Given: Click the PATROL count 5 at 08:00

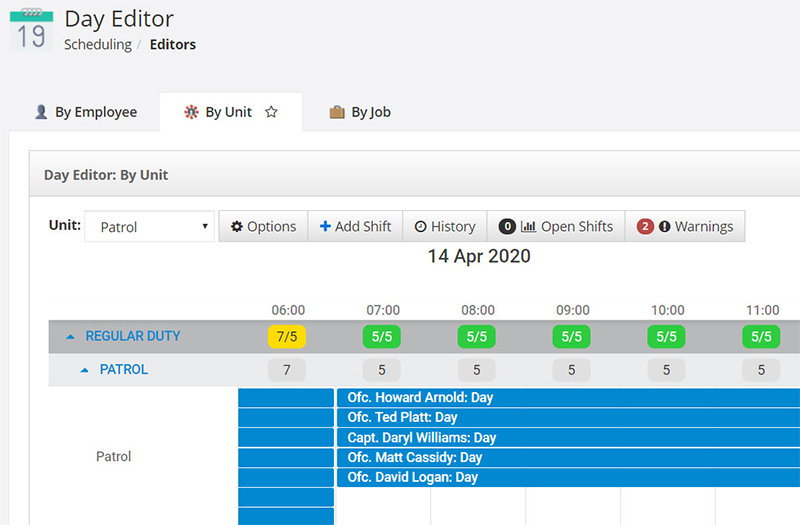Looking at the screenshot, I should [x=477, y=370].
